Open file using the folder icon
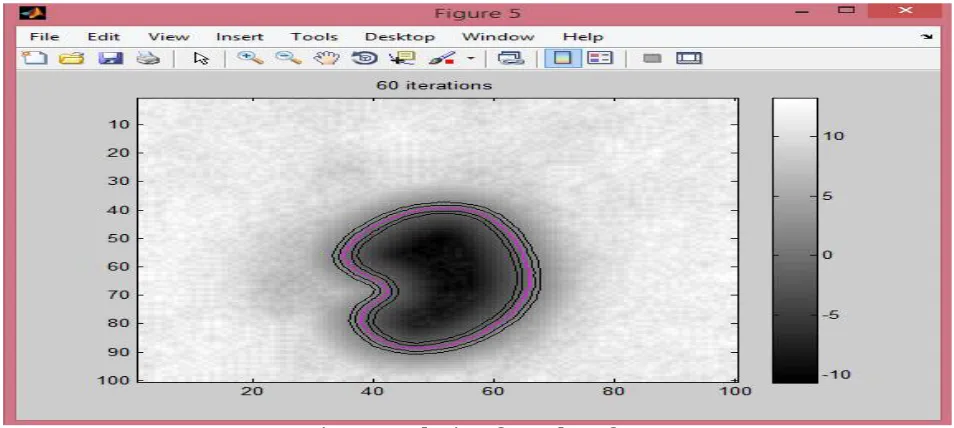The image size is (954, 428). 71,58
